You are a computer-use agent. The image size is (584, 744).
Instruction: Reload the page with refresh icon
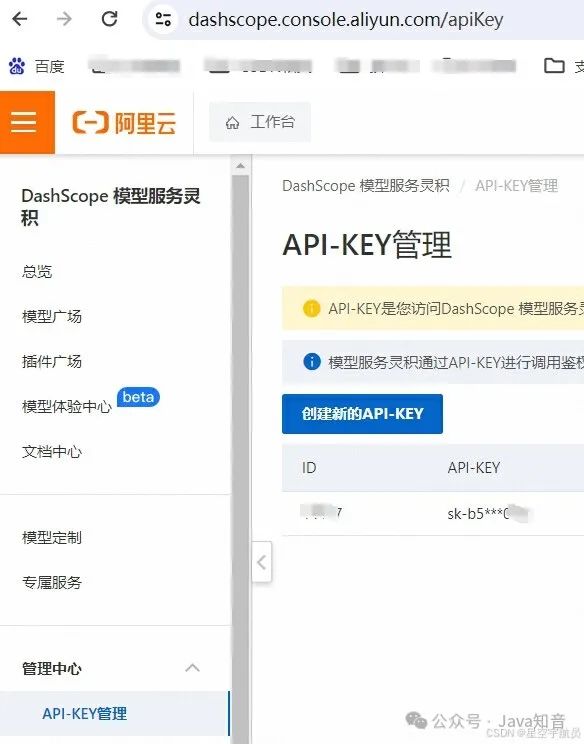point(110,19)
